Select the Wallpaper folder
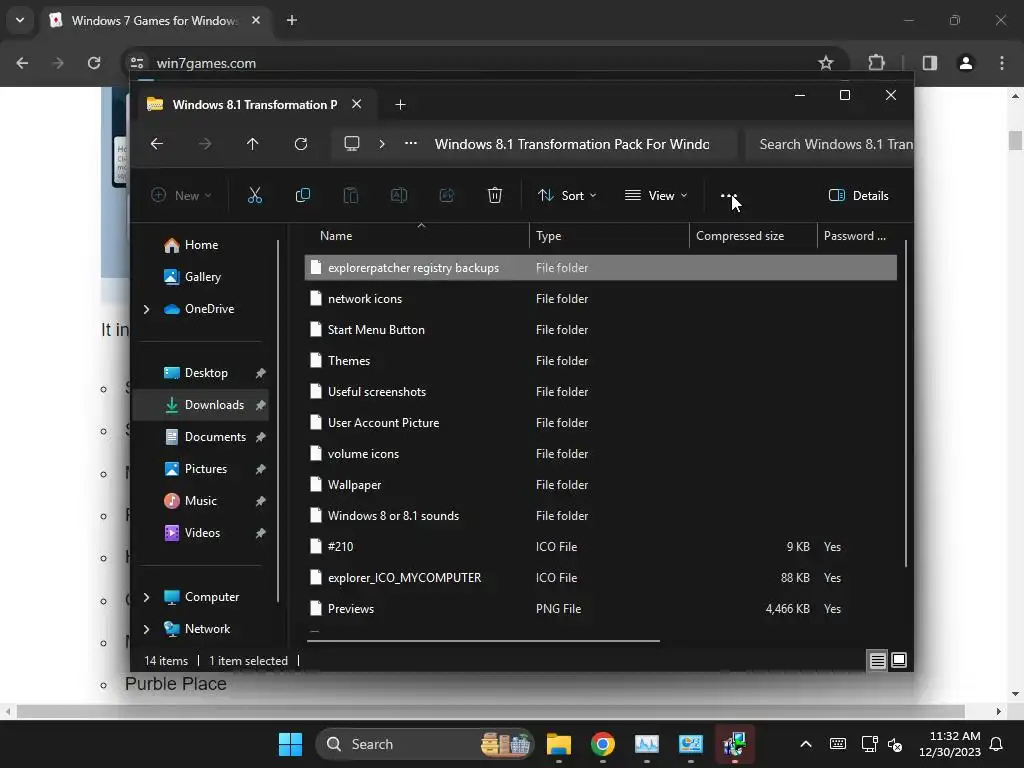The height and width of the screenshot is (768, 1024). 601,485
